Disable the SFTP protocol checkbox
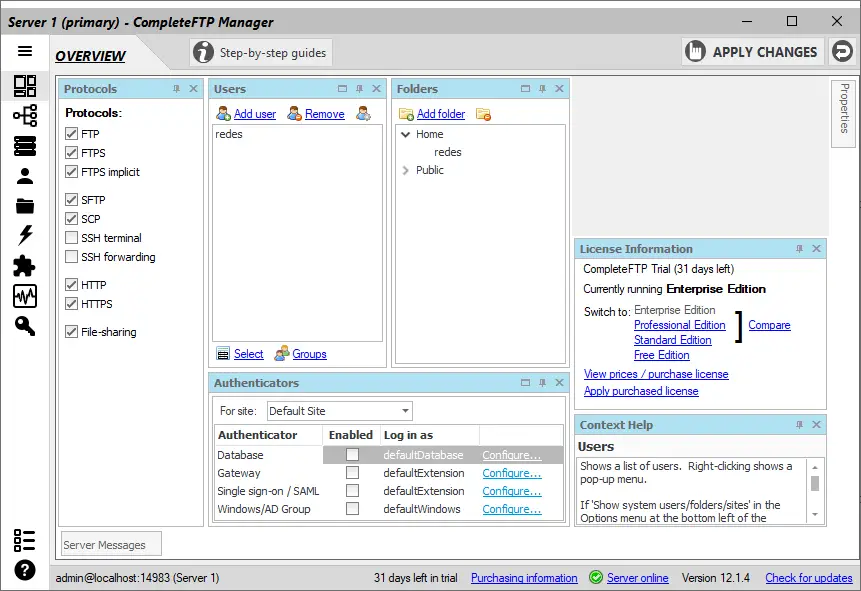The image size is (861, 591). click(71, 199)
